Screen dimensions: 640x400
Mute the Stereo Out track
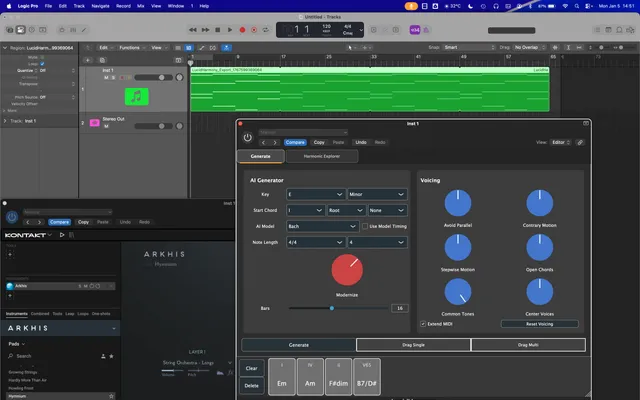[x=106, y=126]
